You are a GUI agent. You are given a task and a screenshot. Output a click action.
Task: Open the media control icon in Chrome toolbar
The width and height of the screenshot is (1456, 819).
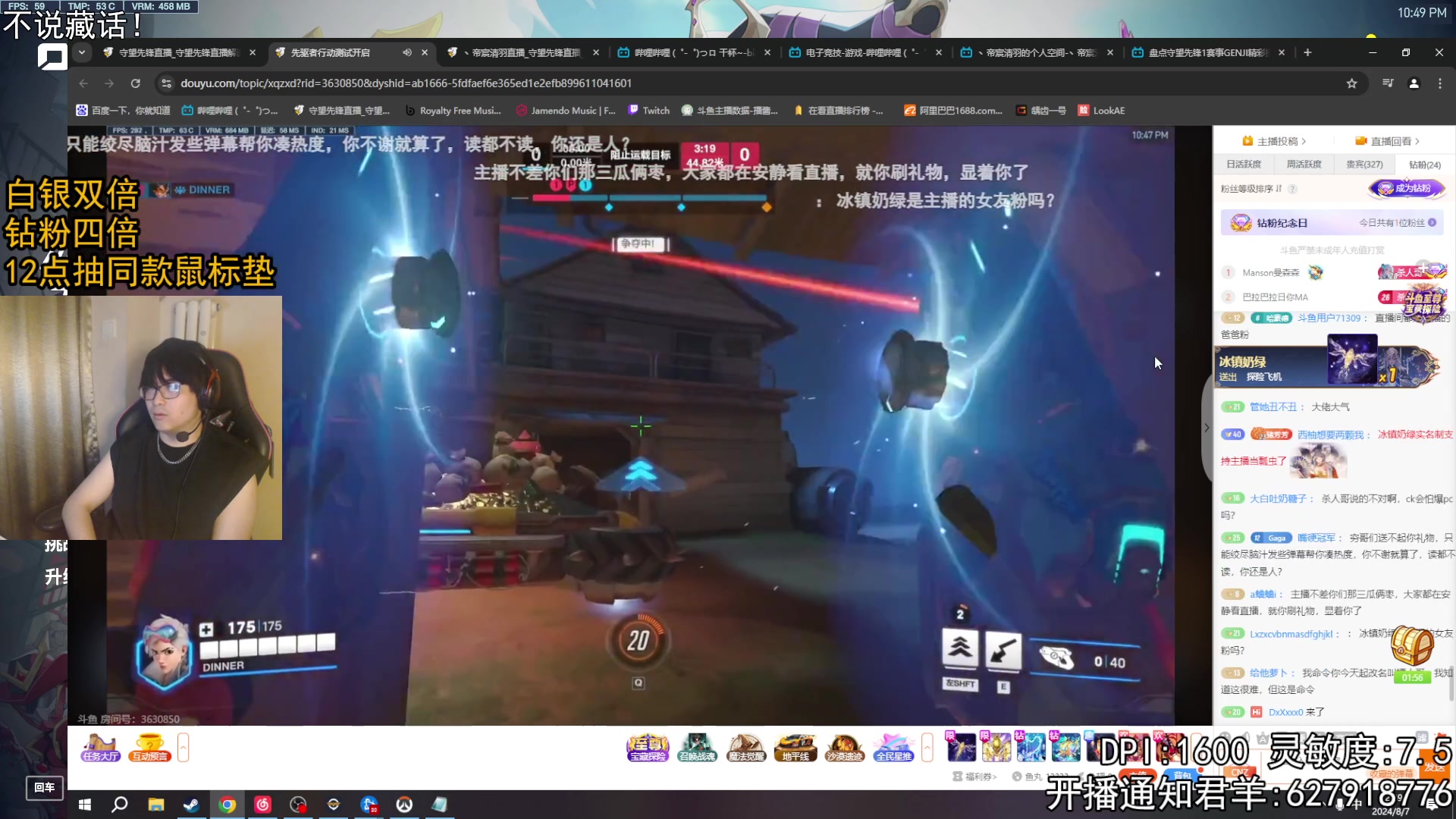tap(1388, 83)
